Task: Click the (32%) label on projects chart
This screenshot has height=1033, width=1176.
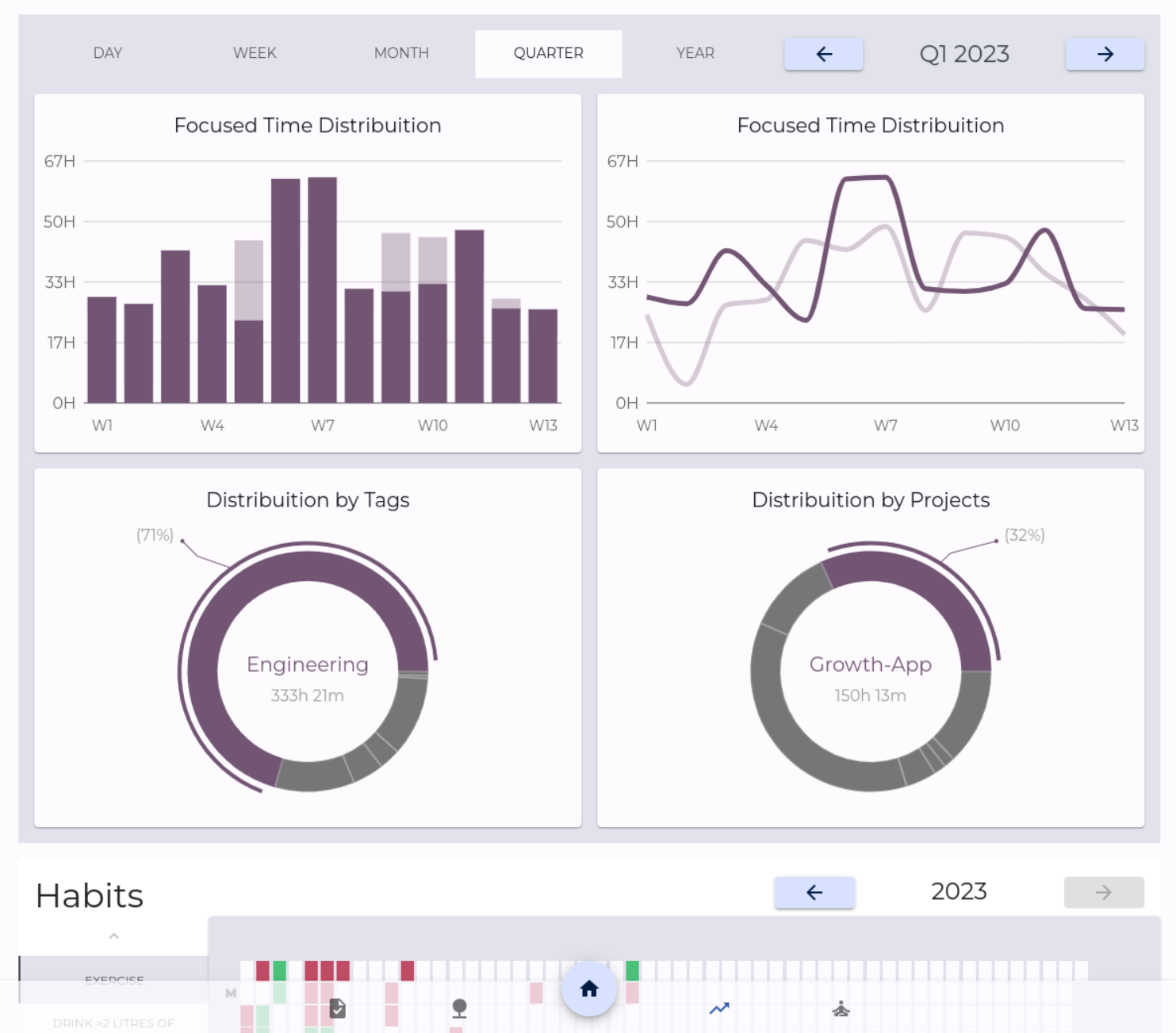Action: tap(1025, 535)
